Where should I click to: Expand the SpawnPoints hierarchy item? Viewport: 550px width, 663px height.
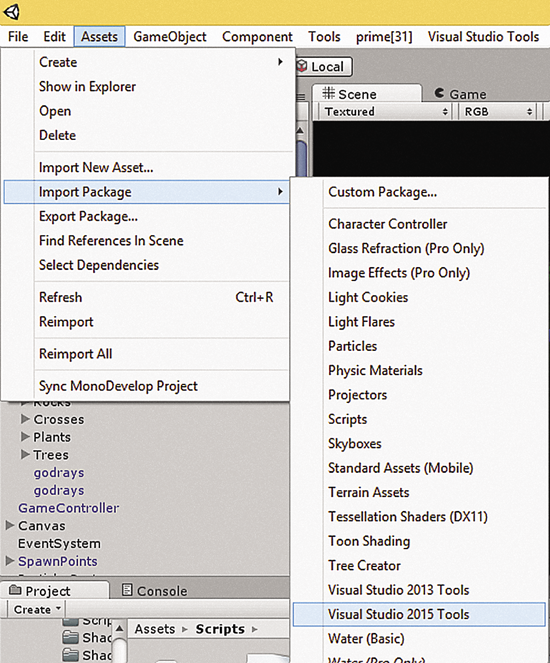pos(10,561)
